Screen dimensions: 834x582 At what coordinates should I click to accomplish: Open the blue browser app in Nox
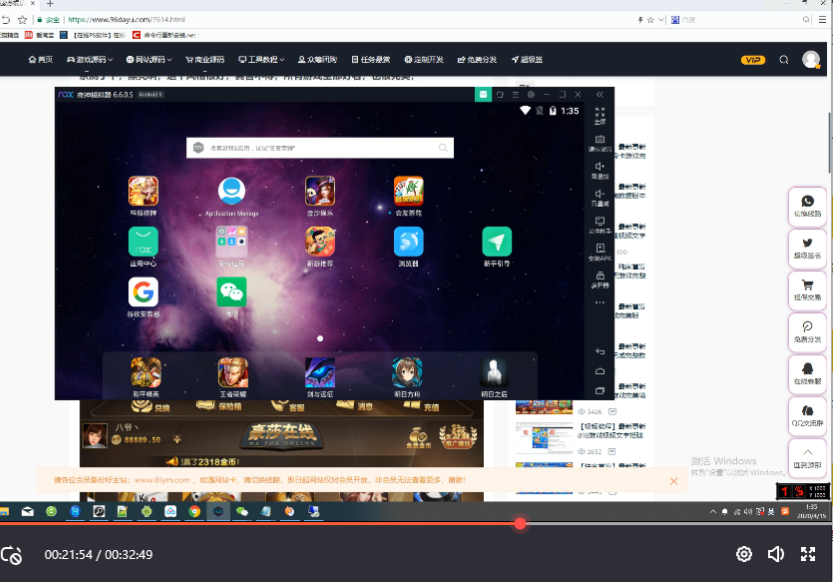(408, 242)
